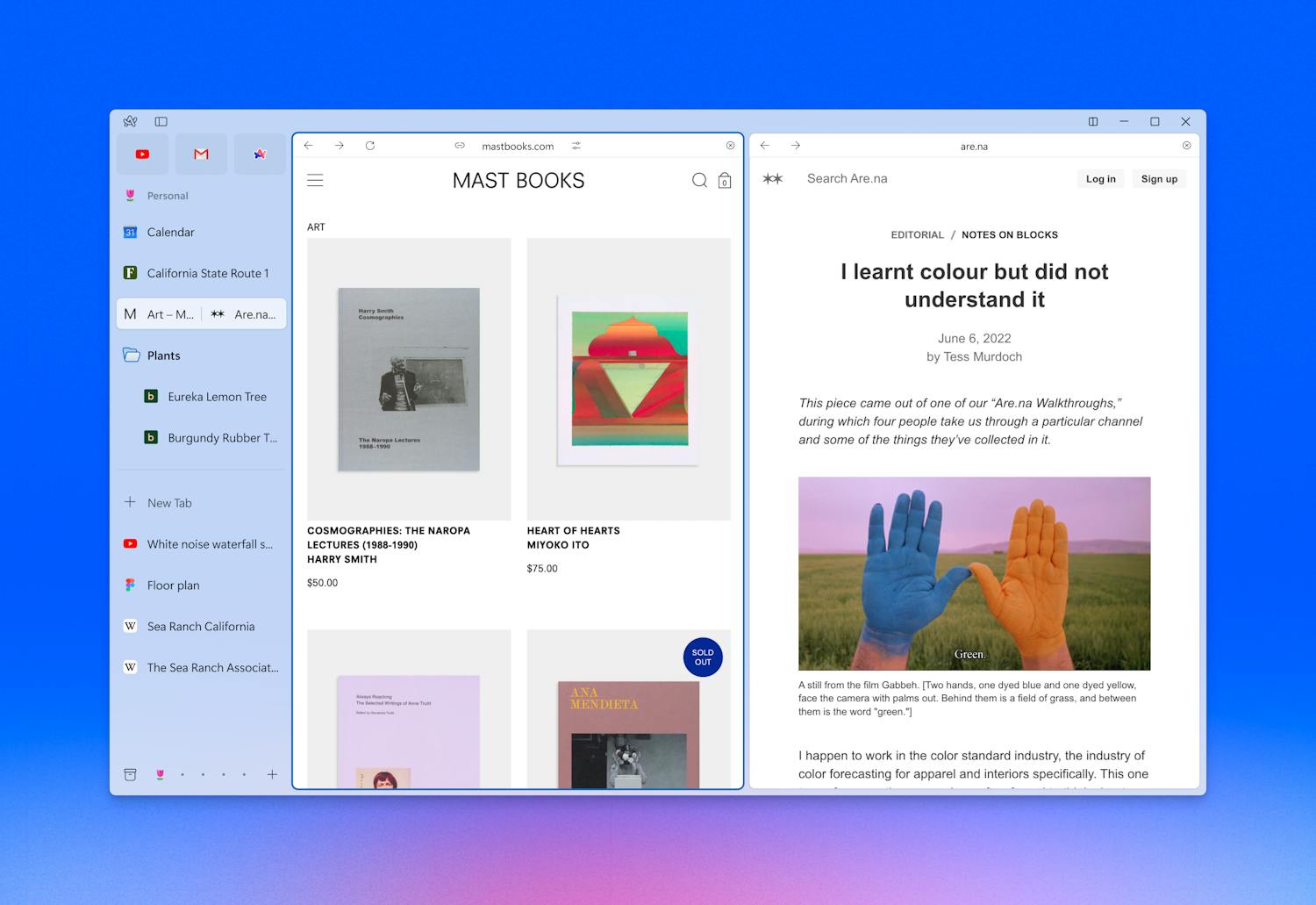Open the Mast Books shopping bag
The image size is (1316, 905).
724,181
